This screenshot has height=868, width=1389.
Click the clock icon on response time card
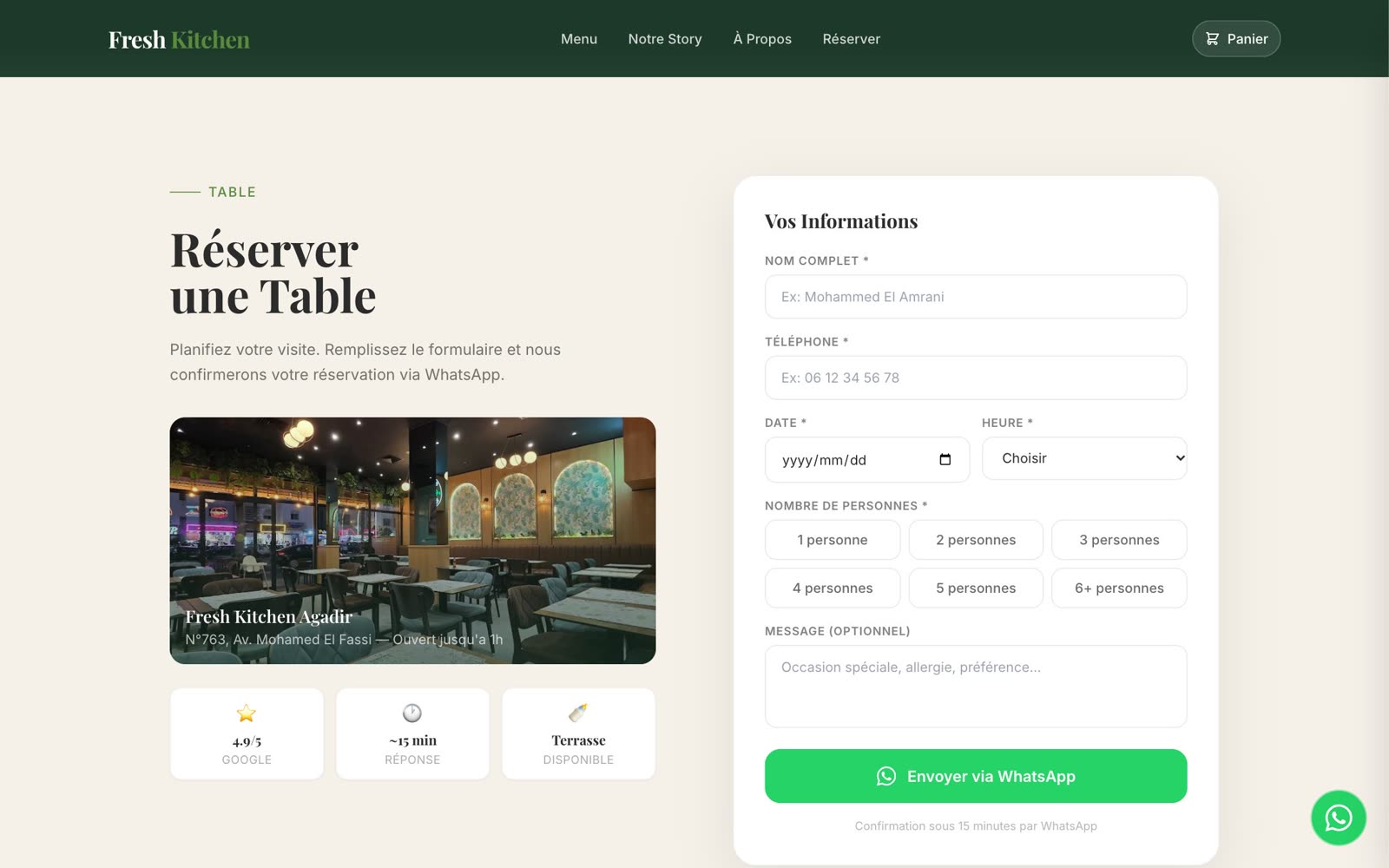(412, 713)
